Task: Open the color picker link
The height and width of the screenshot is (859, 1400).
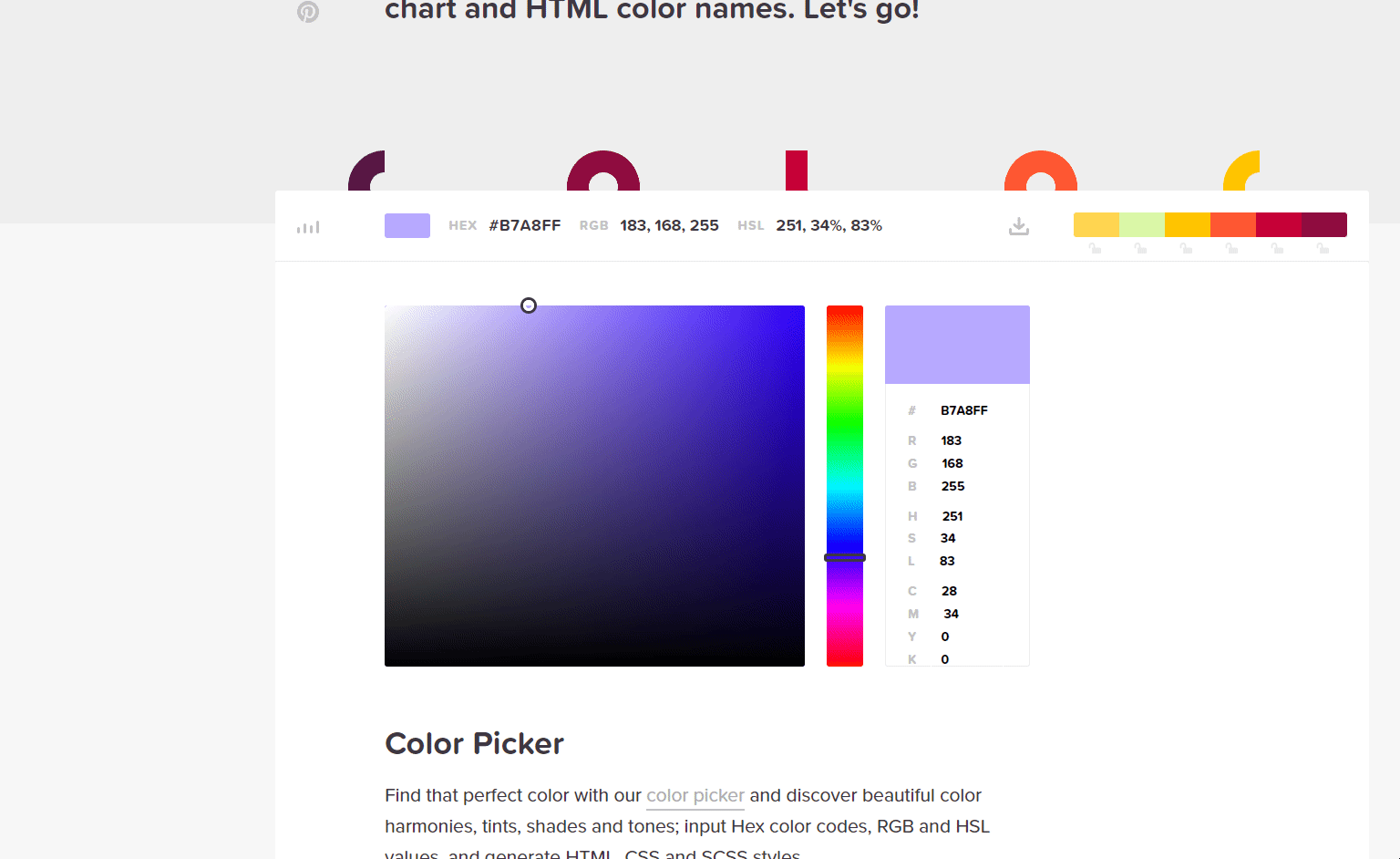Action: 695,795
